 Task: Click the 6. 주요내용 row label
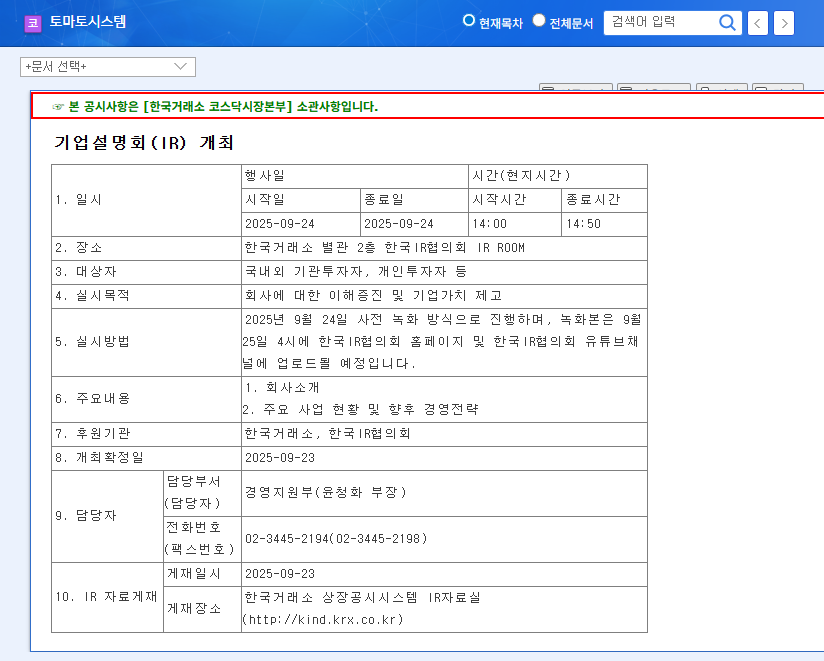click(92, 398)
